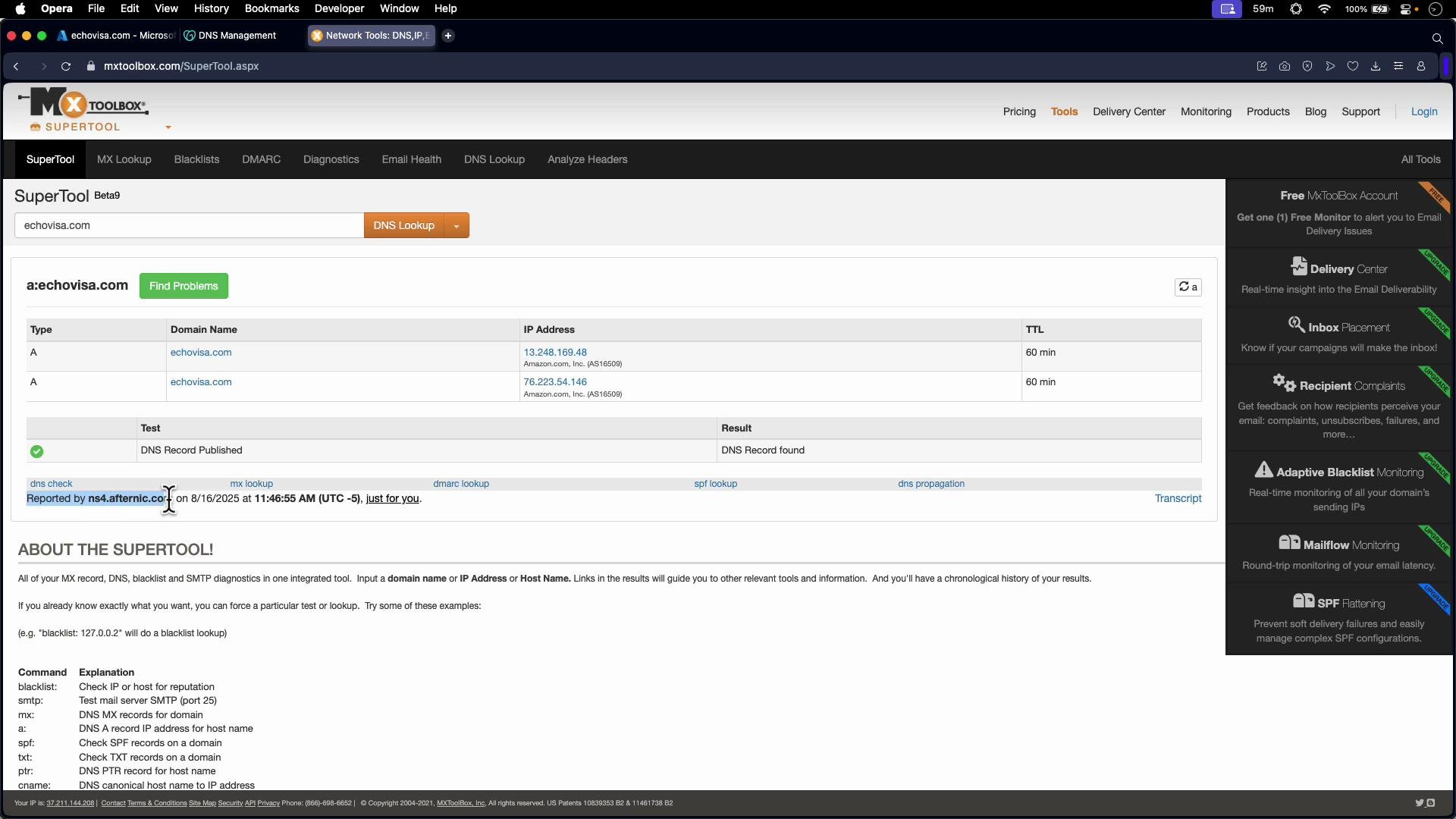Open the Analyze Headers tab
The height and width of the screenshot is (819, 1456).
[588, 160]
